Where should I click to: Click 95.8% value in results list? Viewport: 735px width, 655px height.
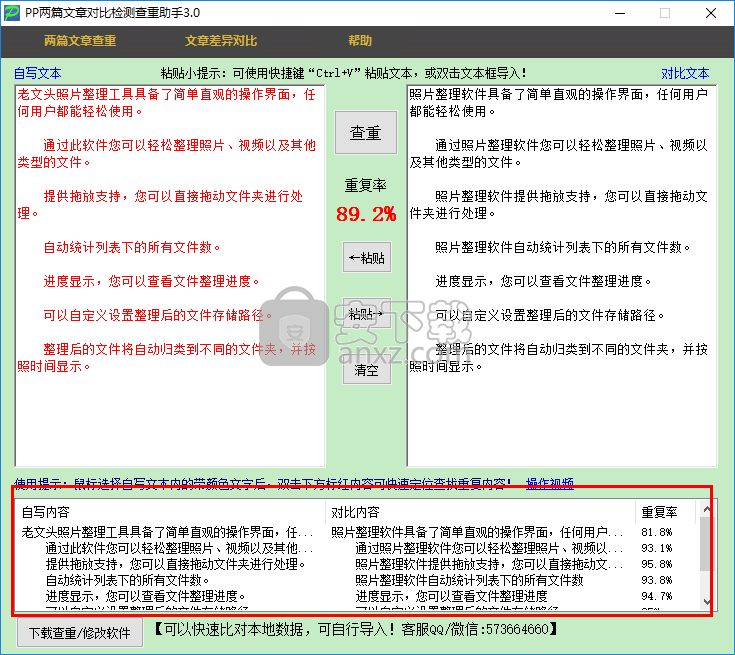point(657,564)
